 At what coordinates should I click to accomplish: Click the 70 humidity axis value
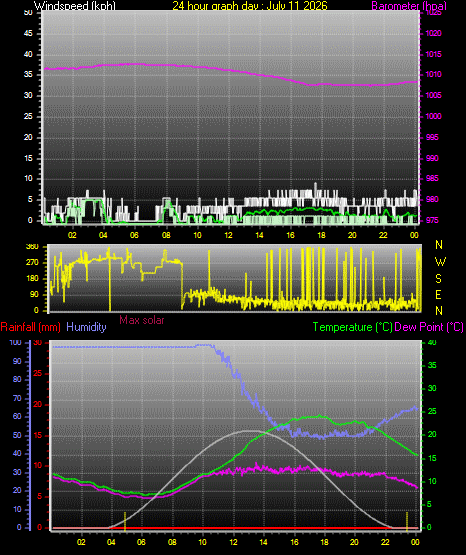point(17,398)
